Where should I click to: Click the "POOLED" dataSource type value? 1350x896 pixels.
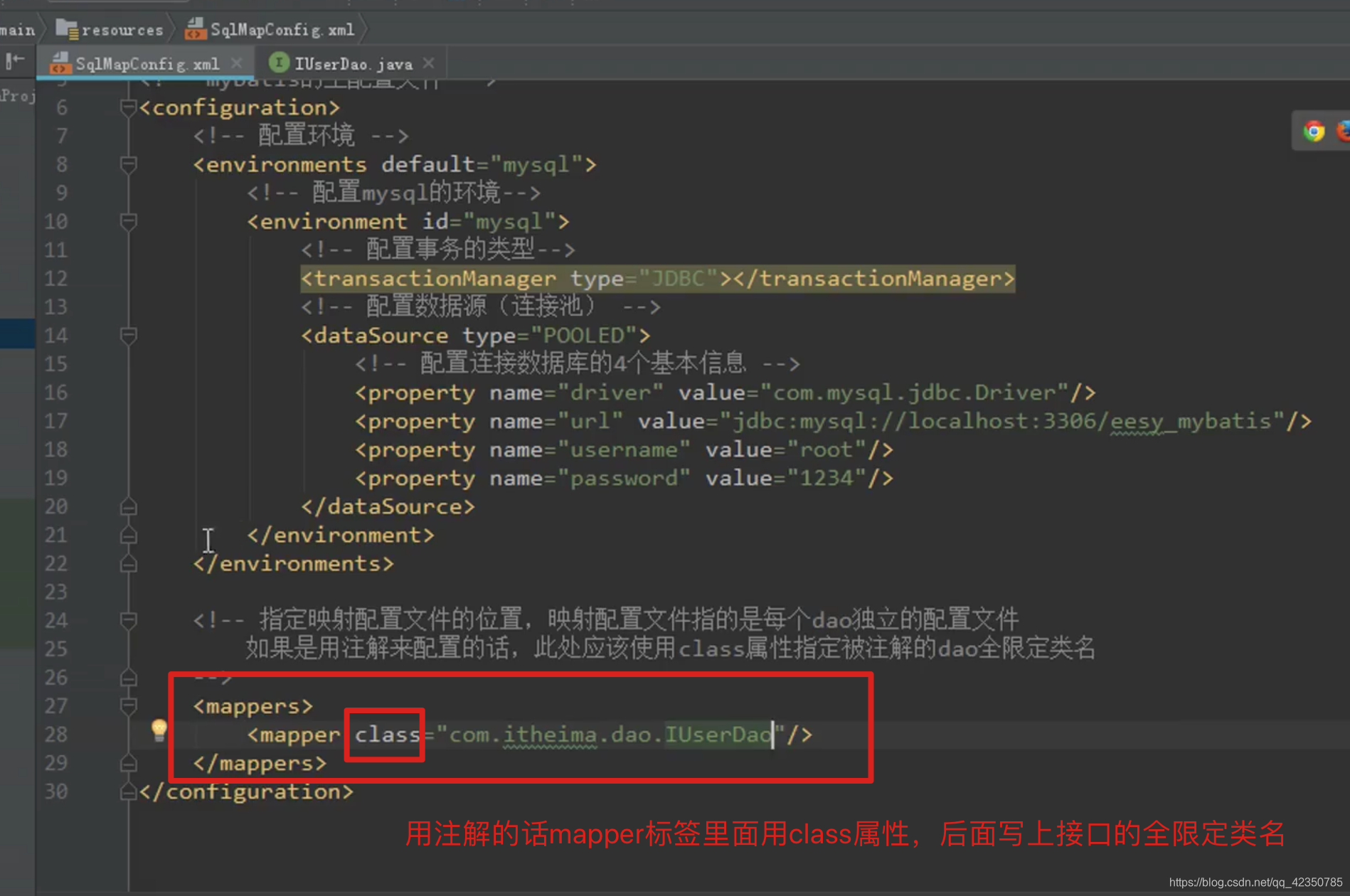pos(583,336)
